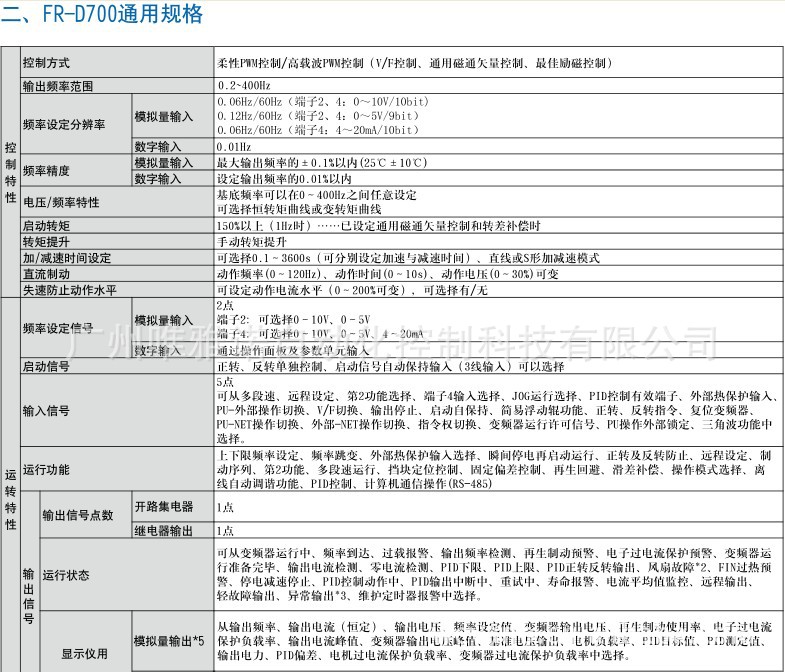The height and width of the screenshot is (672, 785).
Task: Select text 通过操作面板及参数单元输入
Action: click(x=293, y=351)
